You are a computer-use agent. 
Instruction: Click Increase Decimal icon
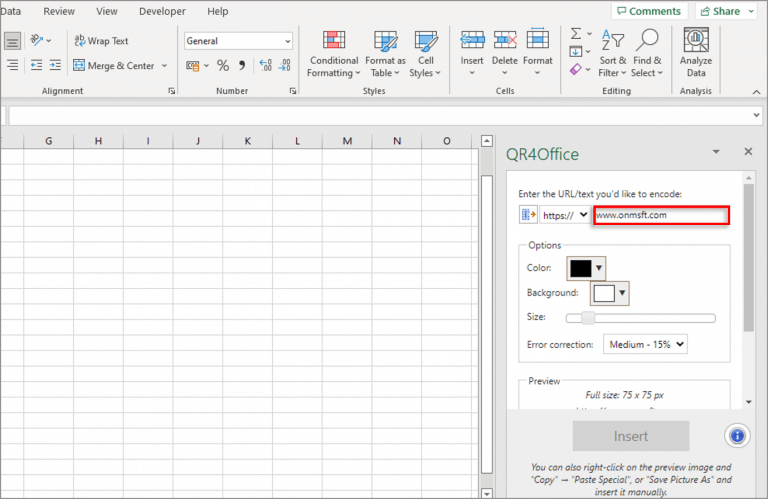tap(265, 66)
